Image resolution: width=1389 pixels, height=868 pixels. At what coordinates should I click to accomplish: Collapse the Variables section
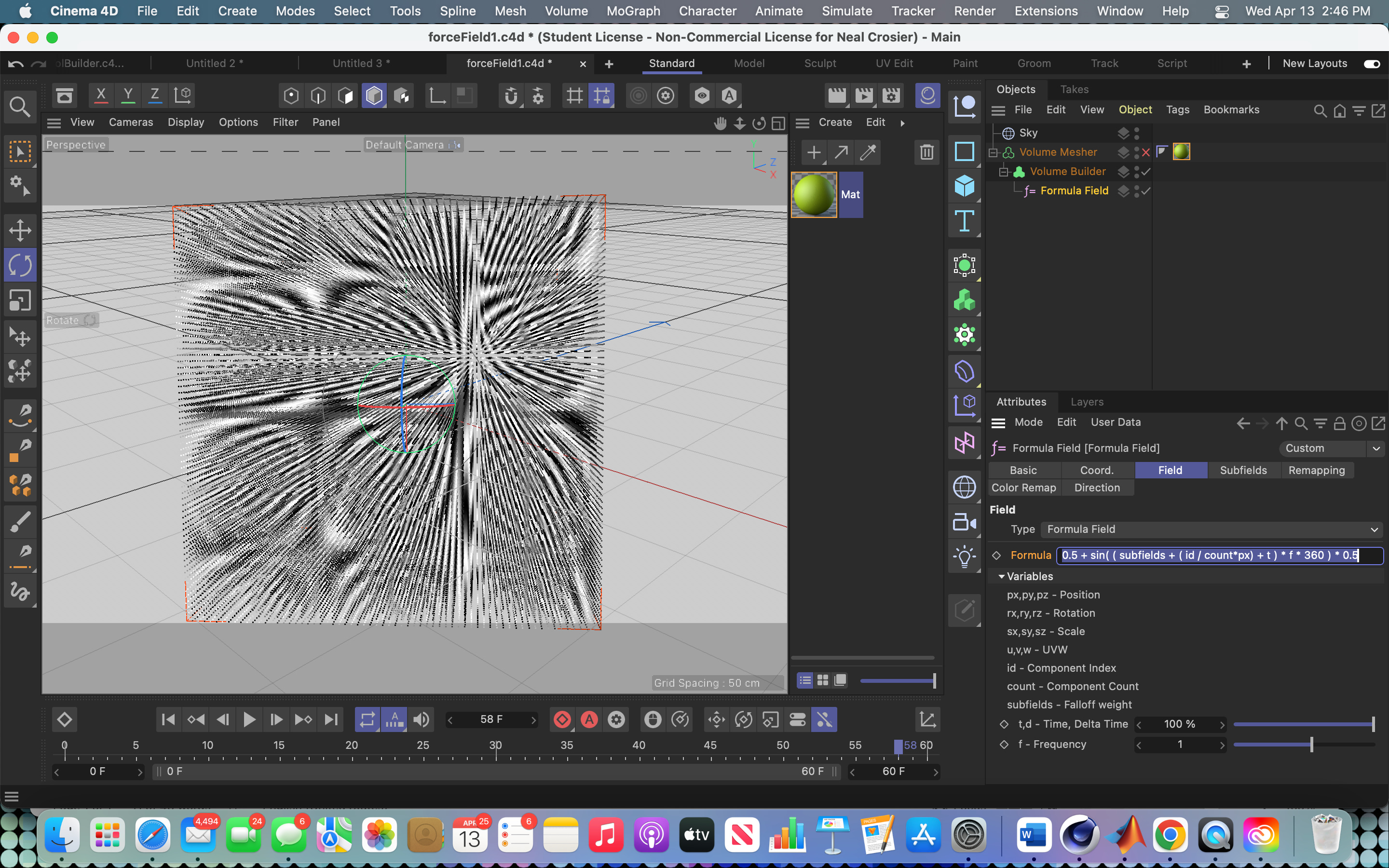tap(1002, 576)
